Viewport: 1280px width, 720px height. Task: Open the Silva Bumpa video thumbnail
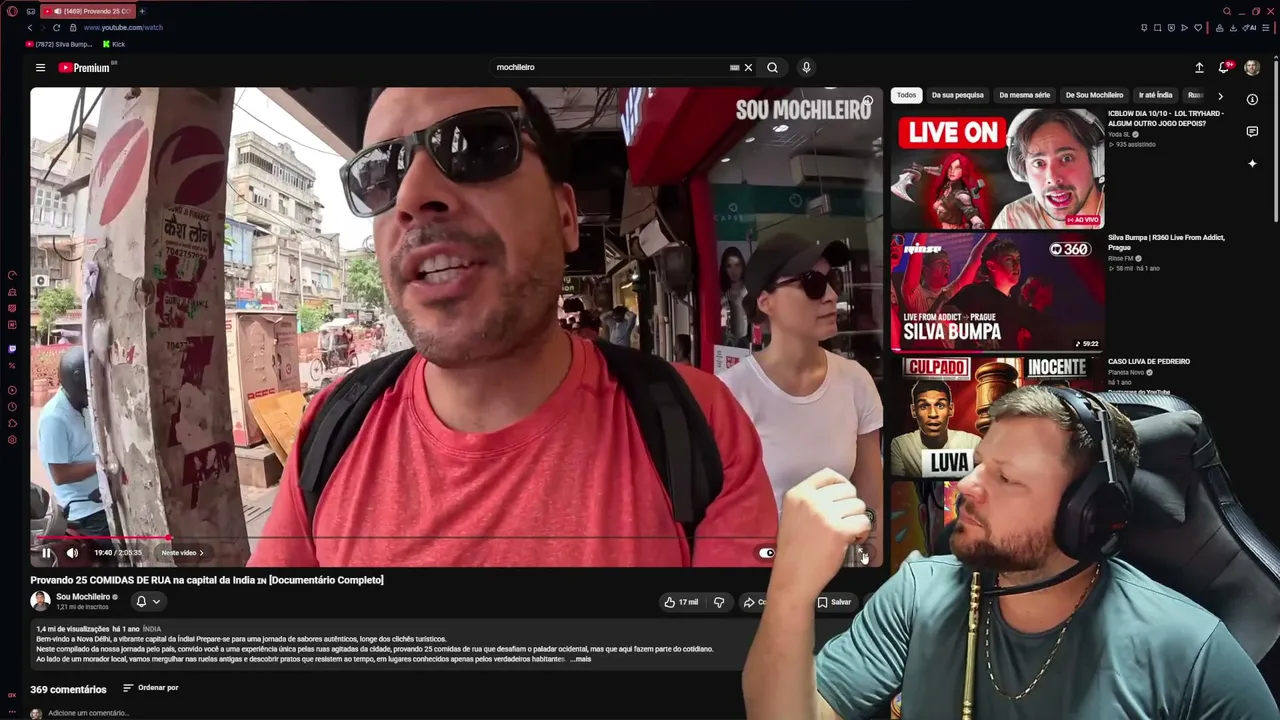[x=997, y=292]
